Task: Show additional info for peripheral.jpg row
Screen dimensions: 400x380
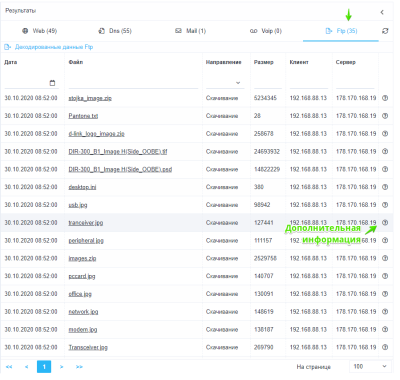Action: [x=385, y=240]
